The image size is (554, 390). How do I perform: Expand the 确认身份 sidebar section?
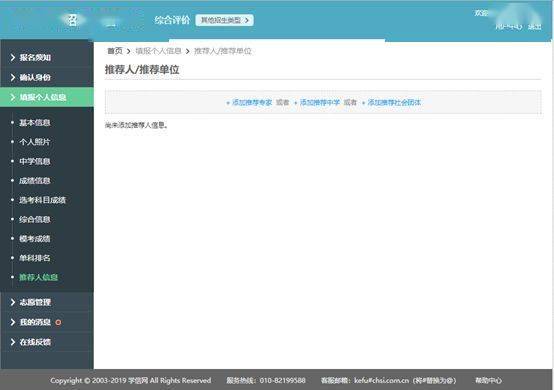(47, 77)
